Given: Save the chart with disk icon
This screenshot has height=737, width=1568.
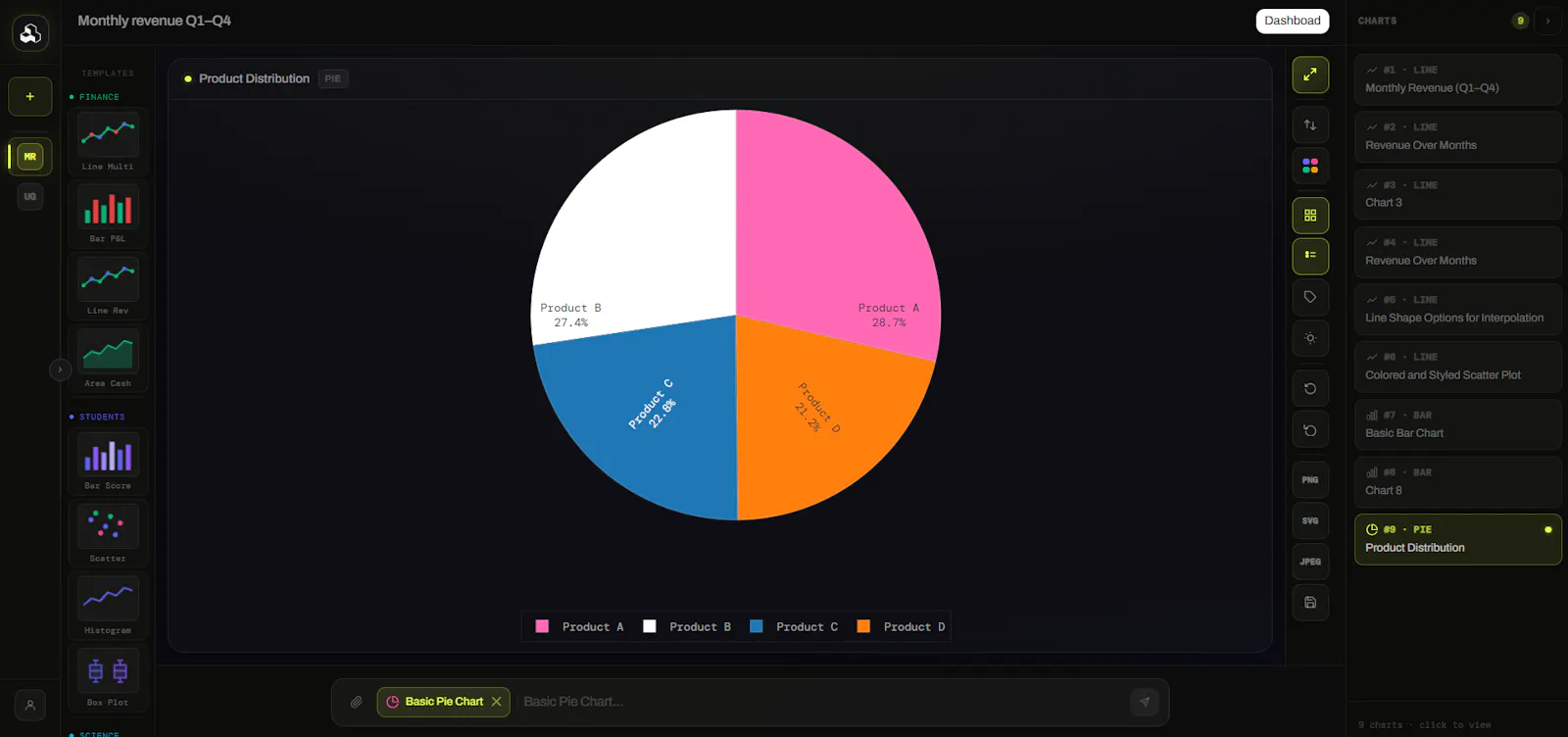Looking at the screenshot, I should [1310, 603].
